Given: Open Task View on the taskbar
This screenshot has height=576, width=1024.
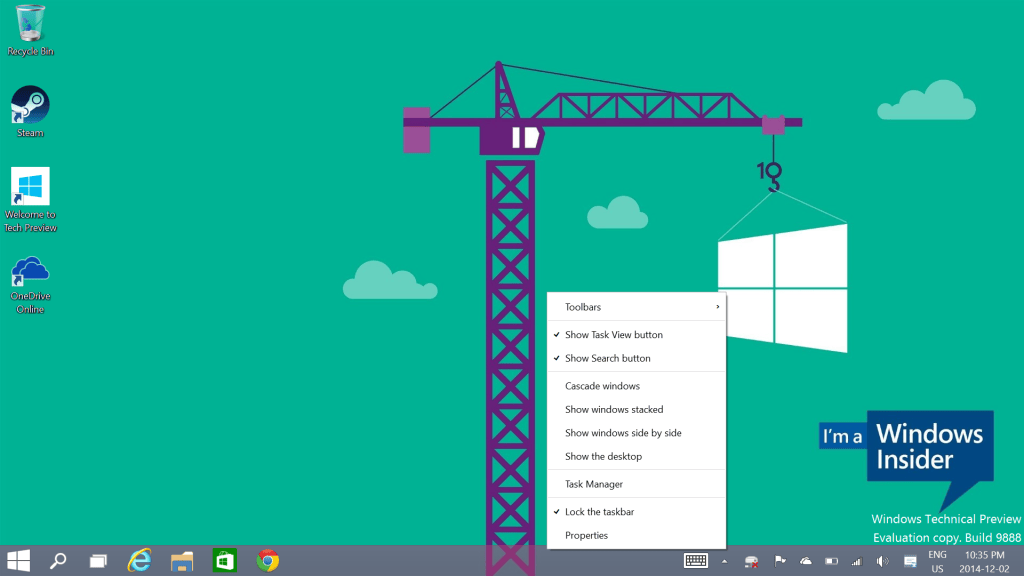Looking at the screenshot, I should tap(99, 560).
